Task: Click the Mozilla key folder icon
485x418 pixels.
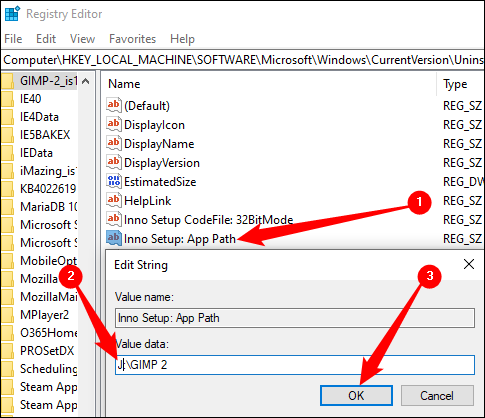Action: coord(7,279)
